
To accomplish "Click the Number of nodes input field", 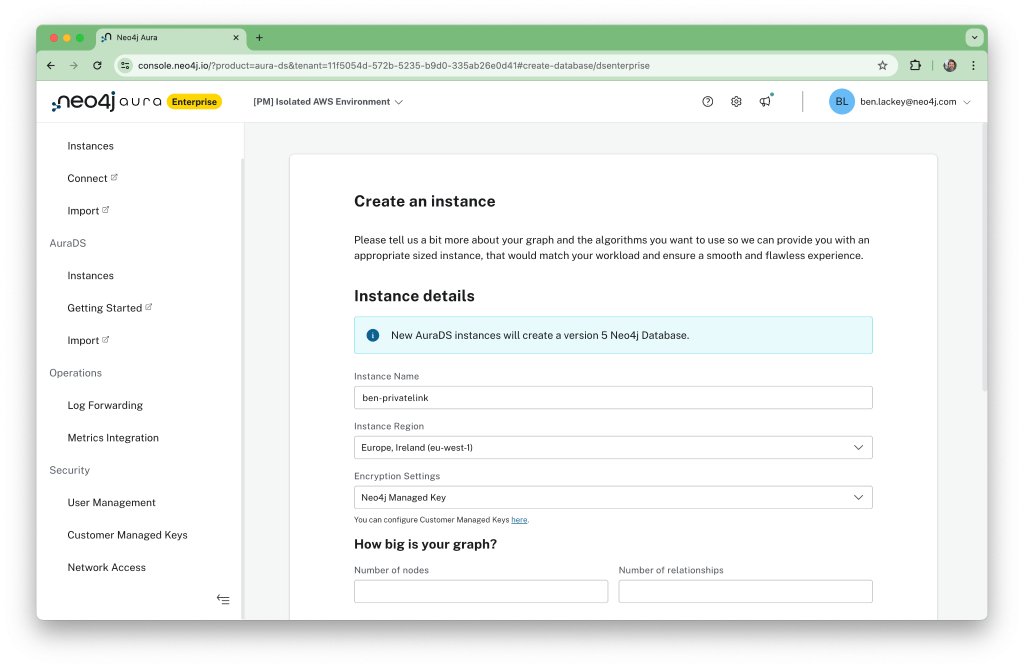I will click(481, 591).
